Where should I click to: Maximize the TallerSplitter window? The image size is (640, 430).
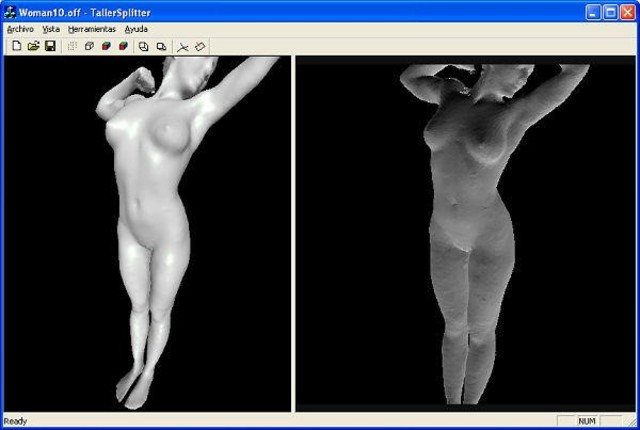pyautogui.click(x=611, y=12)
